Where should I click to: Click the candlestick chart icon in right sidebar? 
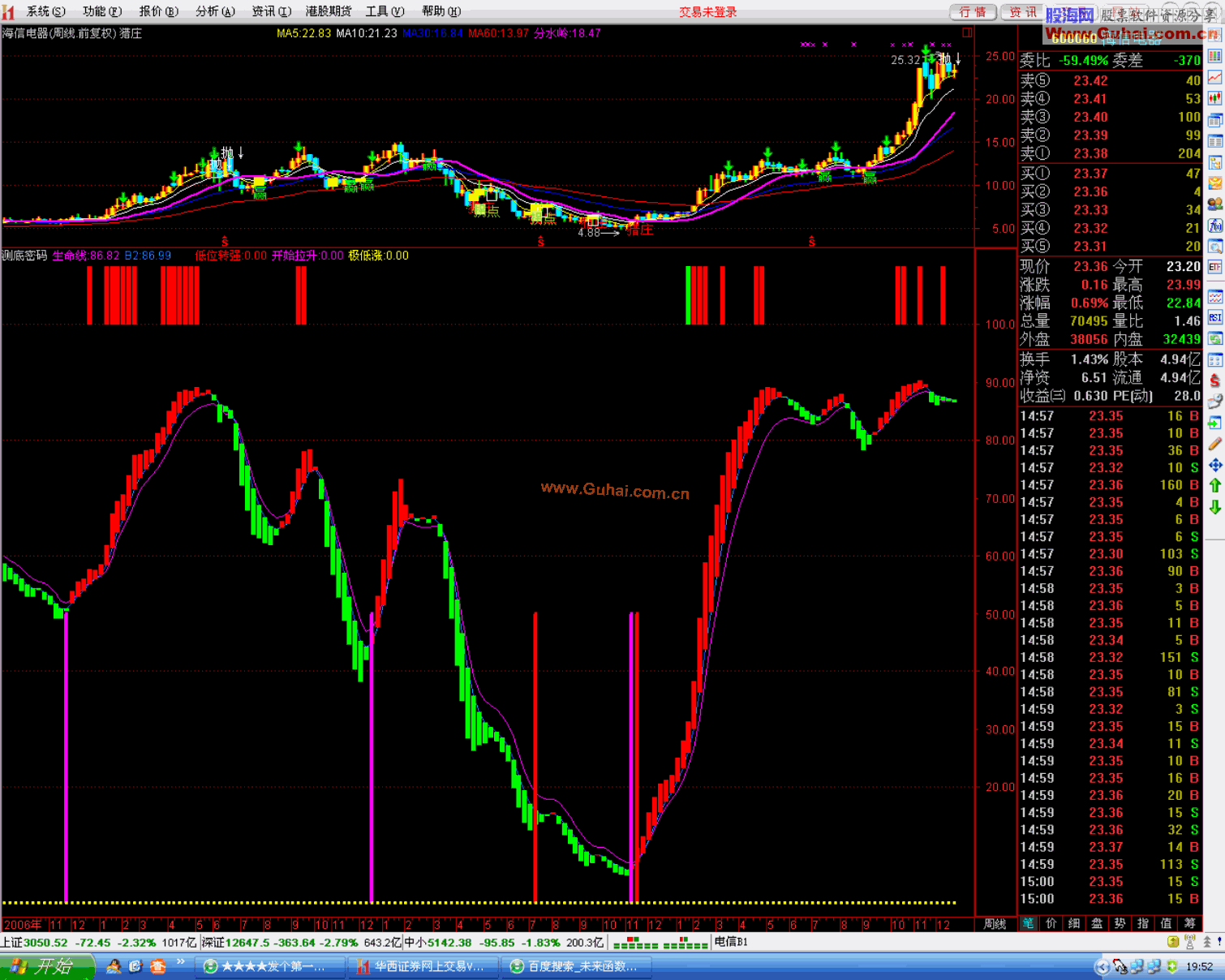coord(1214,99)
